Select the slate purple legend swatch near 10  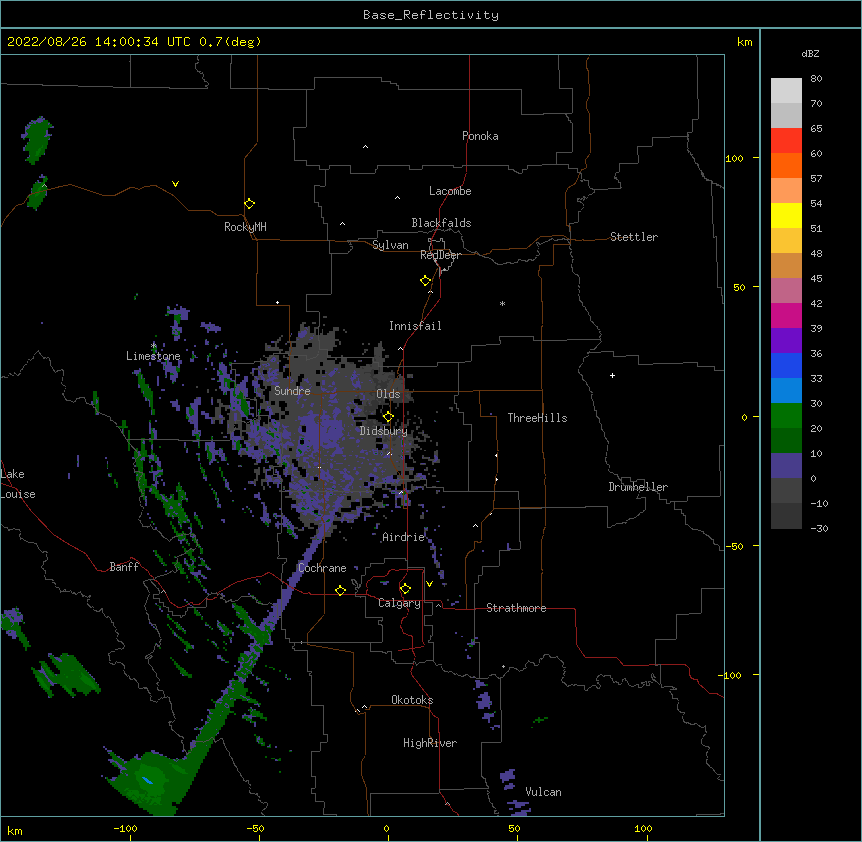point(786,466)
